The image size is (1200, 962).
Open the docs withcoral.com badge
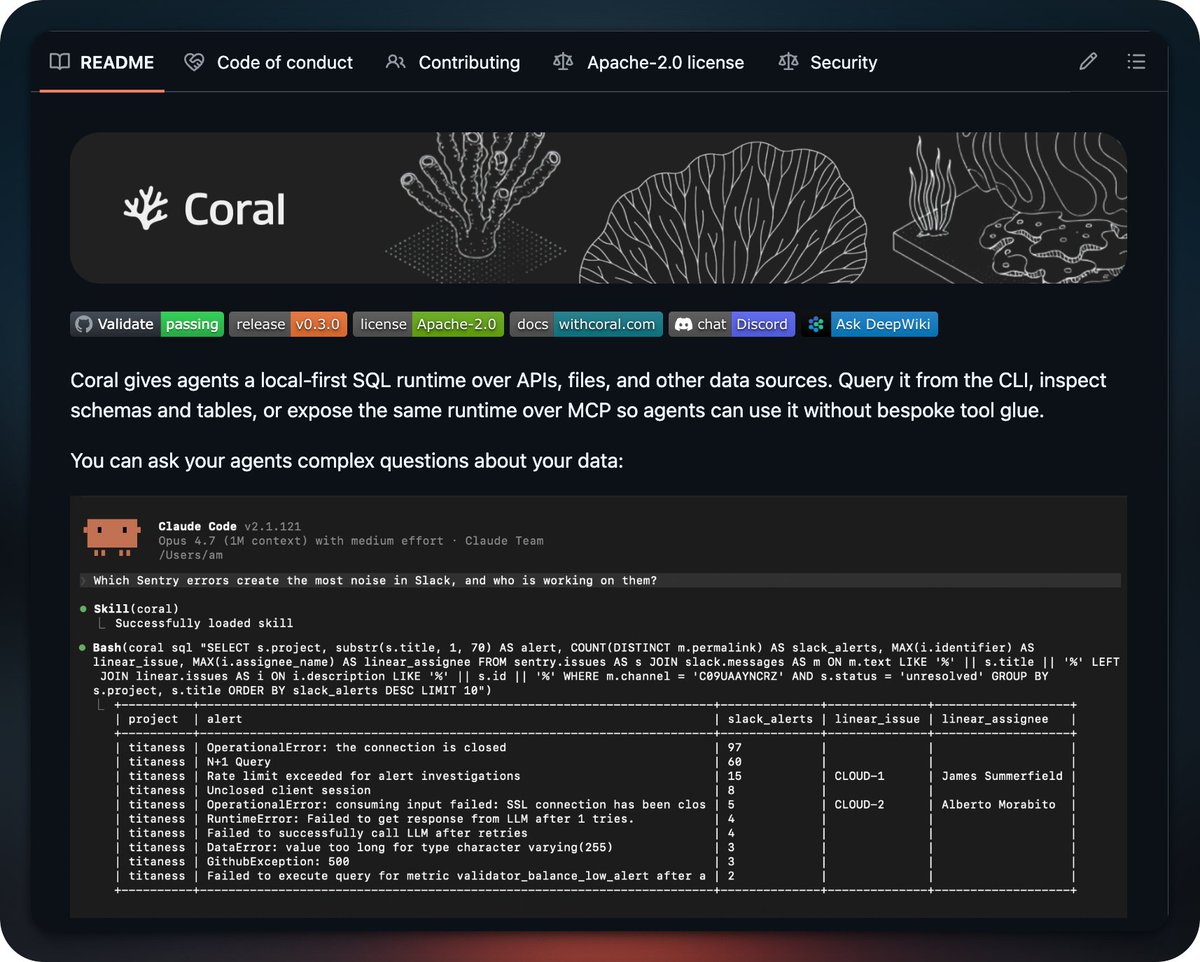[586, 324]
